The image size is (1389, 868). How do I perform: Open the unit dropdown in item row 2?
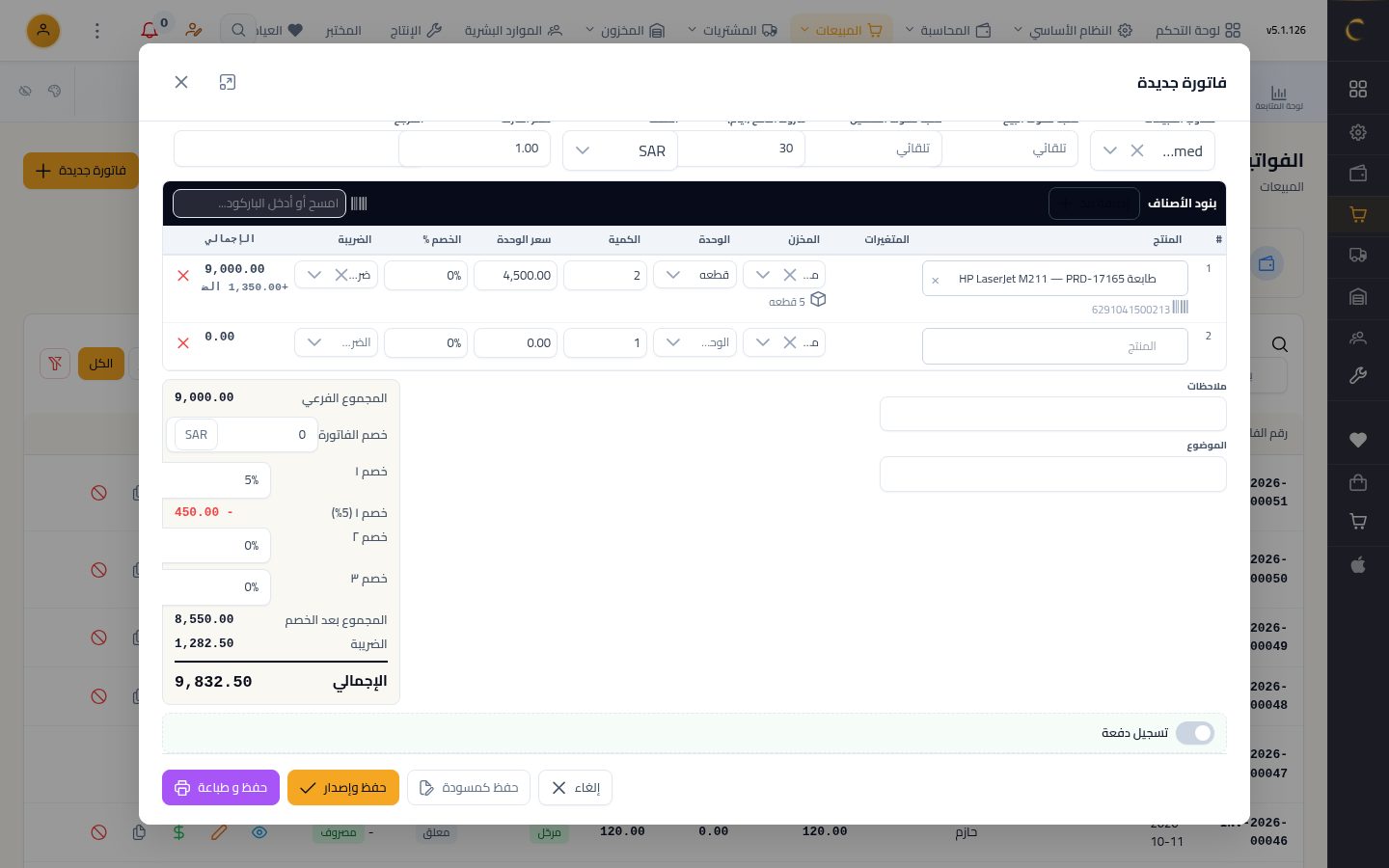point(695,342)
